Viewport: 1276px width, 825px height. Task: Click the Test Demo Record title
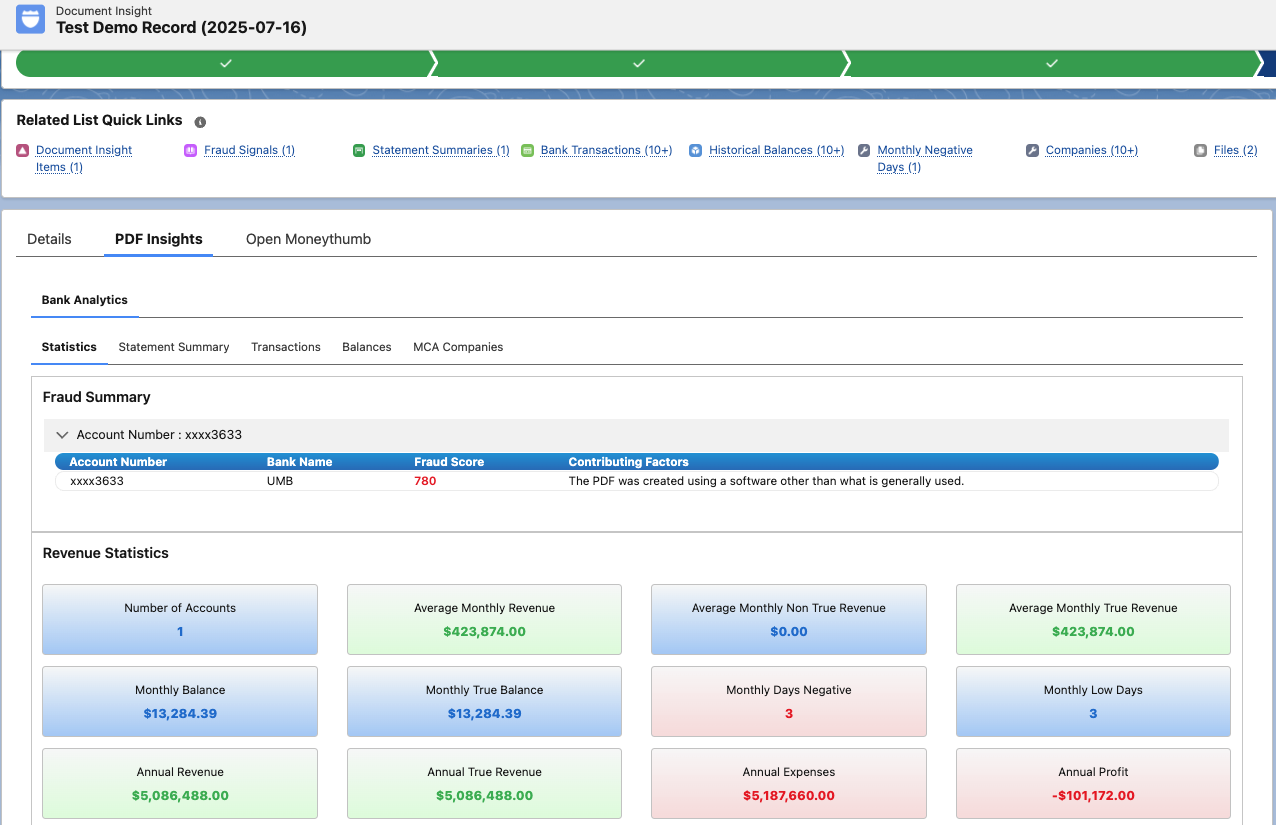coord(181,28)
